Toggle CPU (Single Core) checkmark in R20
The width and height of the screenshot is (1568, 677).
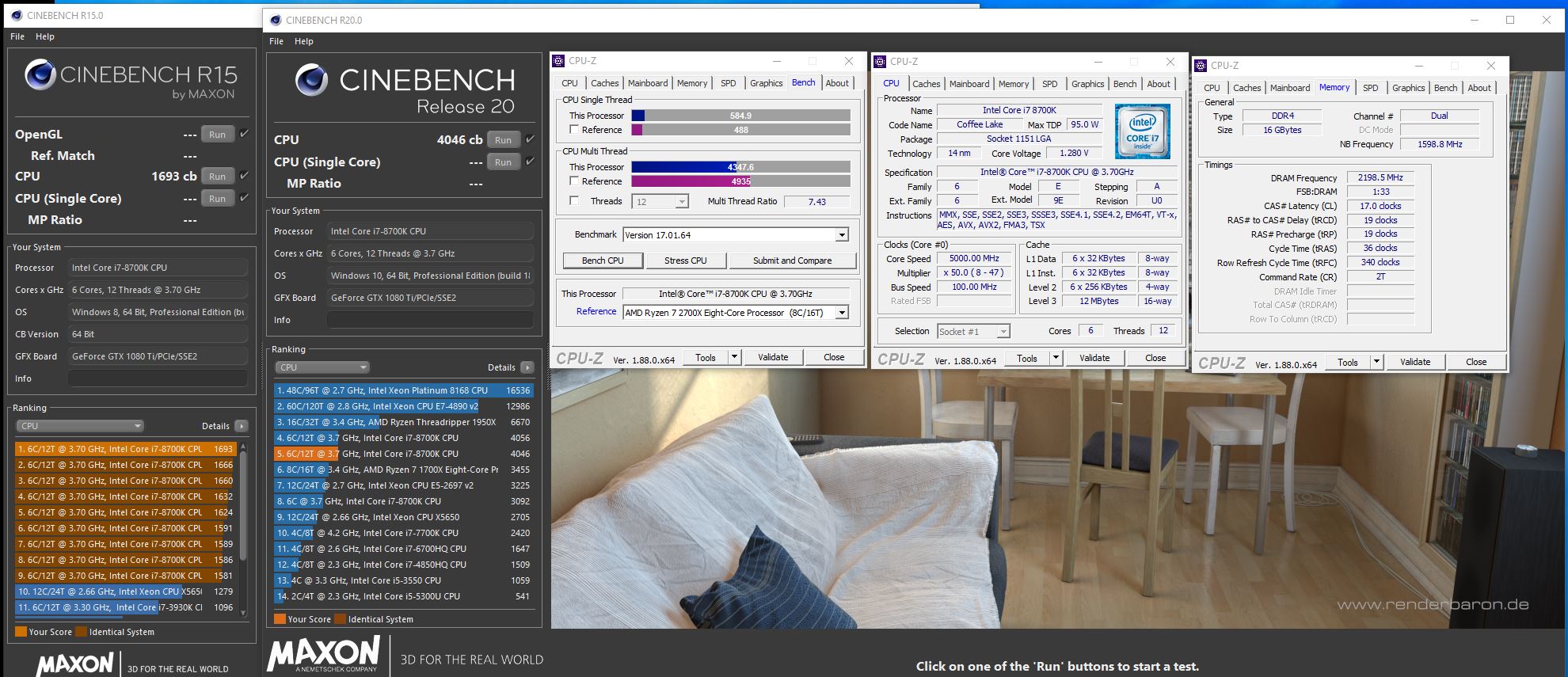[530, 162]
